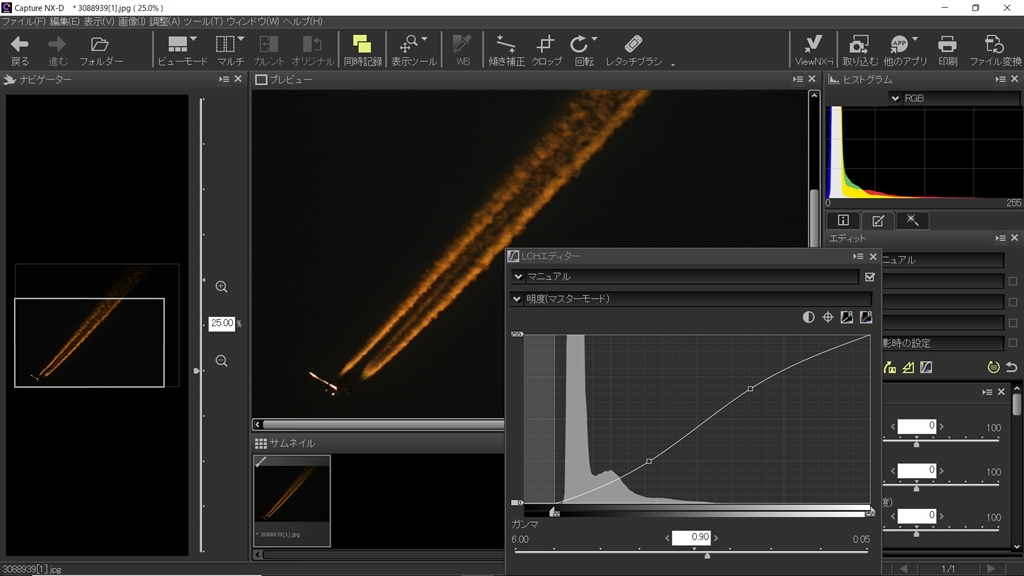Toggle the first checkbox in the Edit panel

[x=1012, y=281]
